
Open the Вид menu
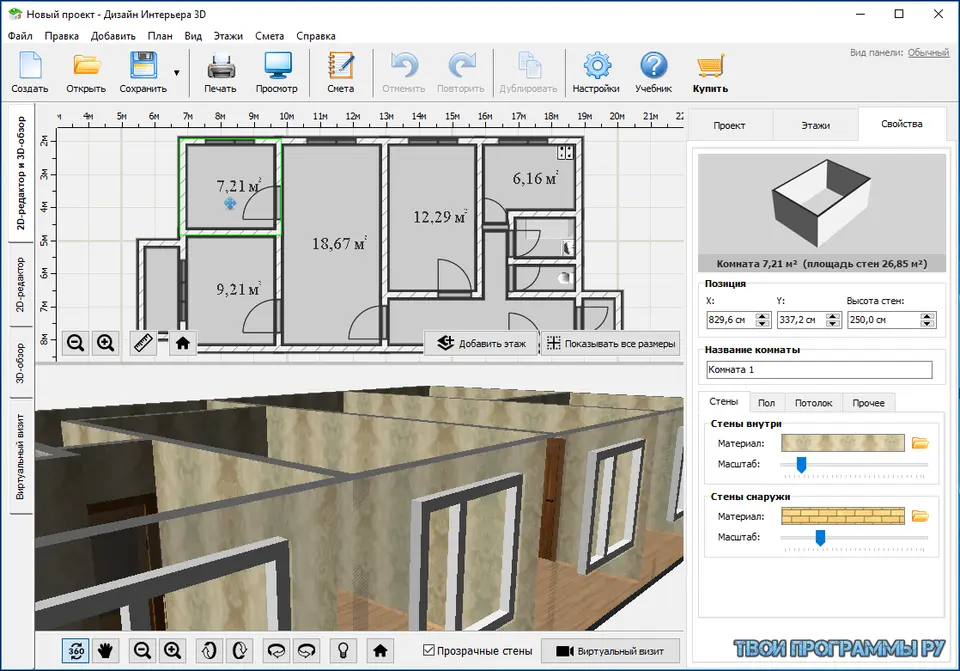[x=193, y=36]
